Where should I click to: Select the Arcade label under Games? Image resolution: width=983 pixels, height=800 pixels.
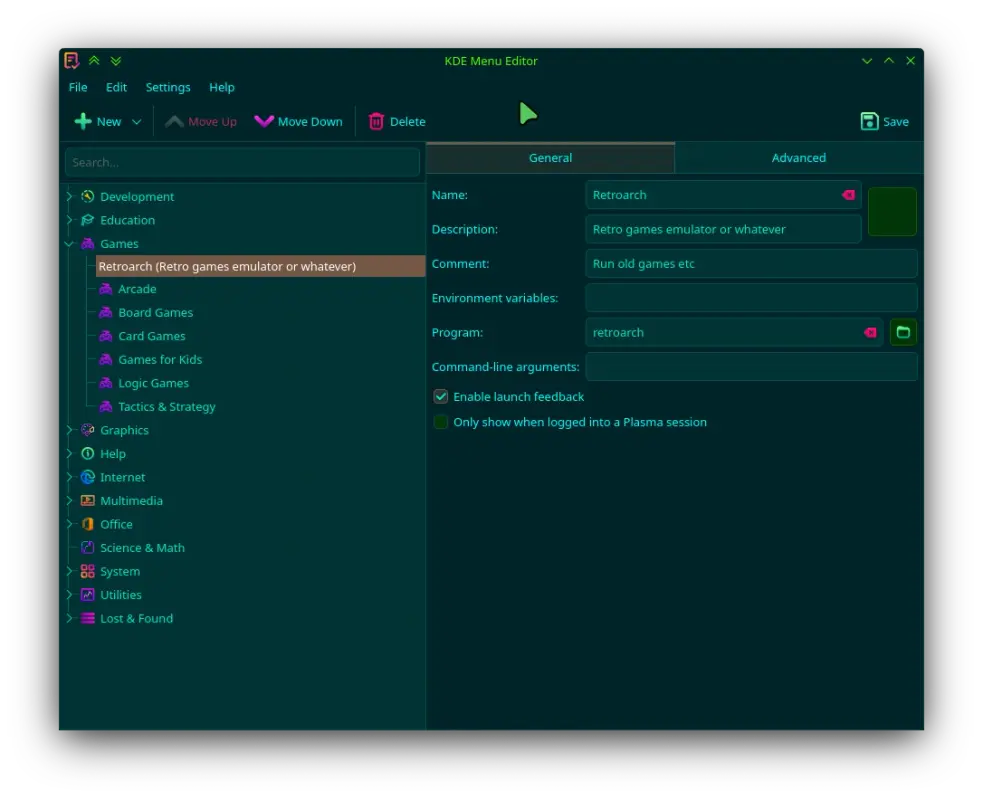pos(137,289)
